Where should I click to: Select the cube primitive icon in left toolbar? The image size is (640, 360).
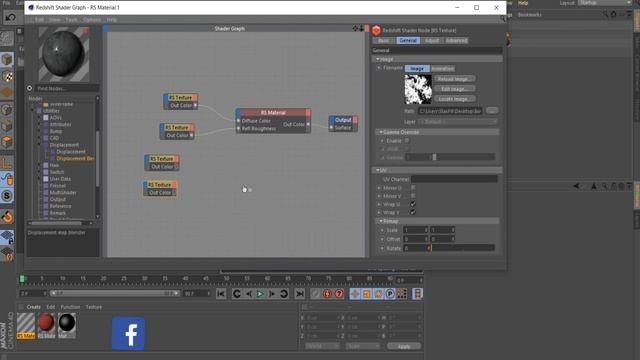click(7, 60)
